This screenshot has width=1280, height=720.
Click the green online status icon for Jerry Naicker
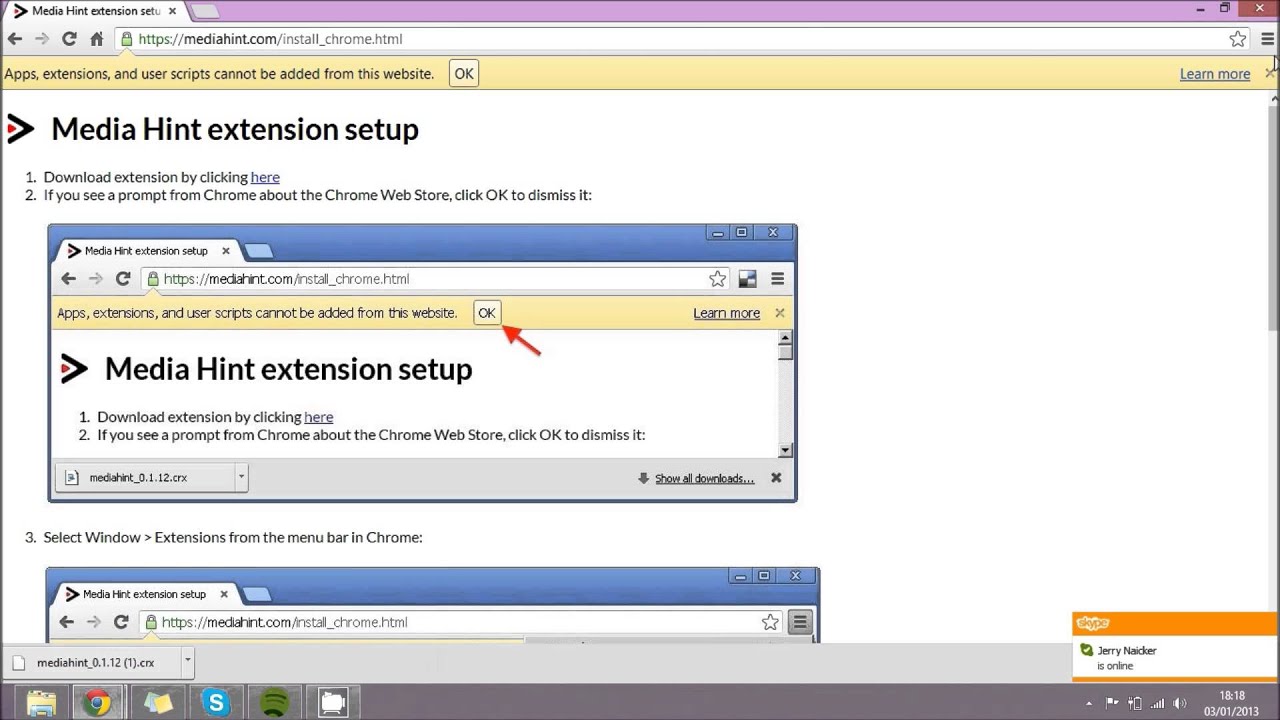coord(1086,650)
